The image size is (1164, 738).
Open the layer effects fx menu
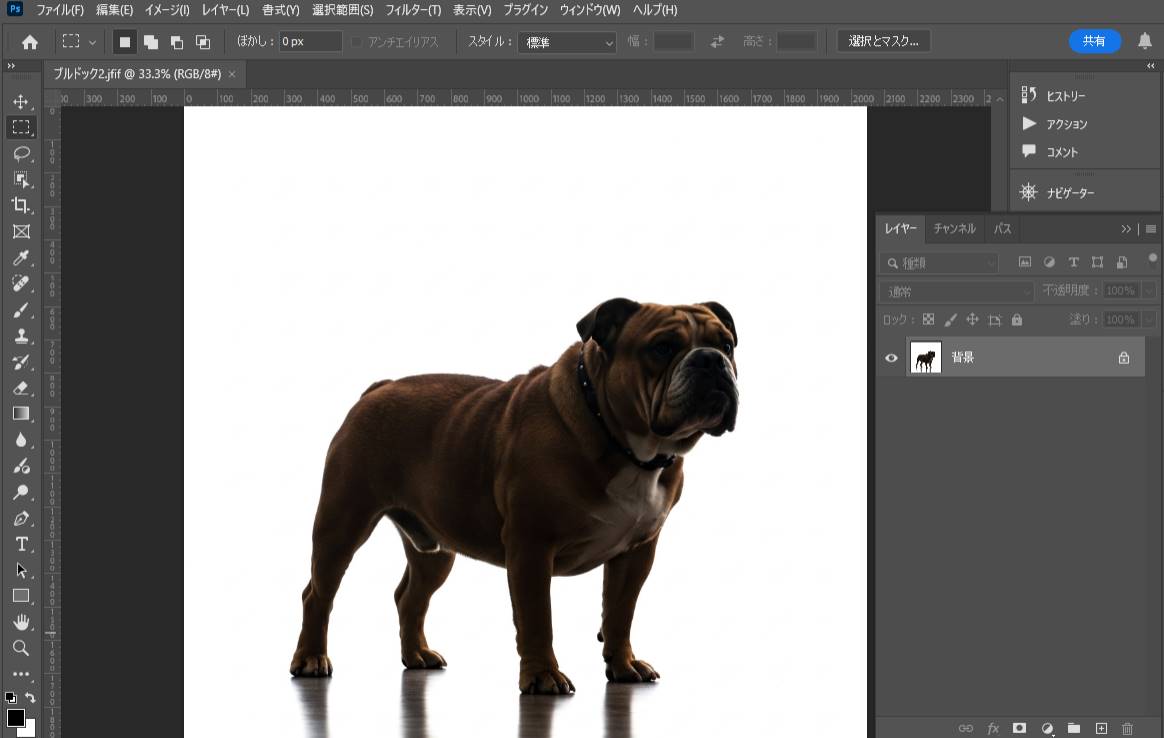(993, 728)
